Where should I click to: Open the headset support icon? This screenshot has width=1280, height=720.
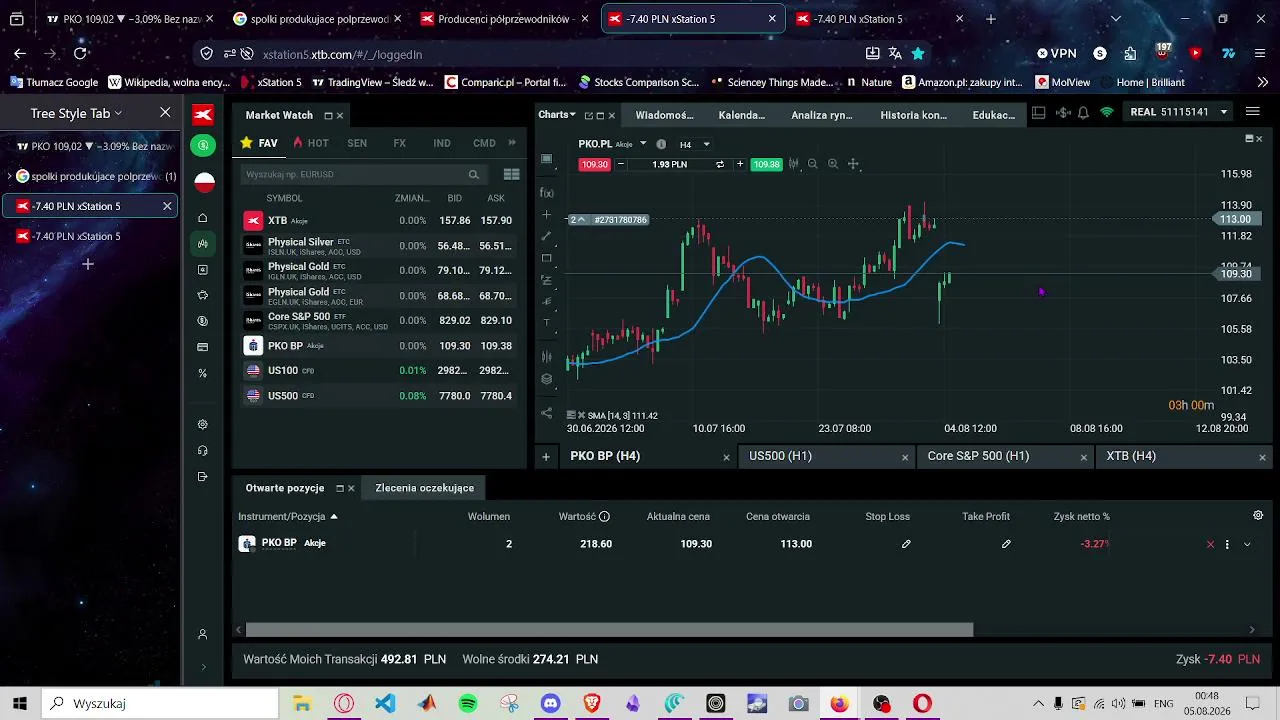coord(203,451)
